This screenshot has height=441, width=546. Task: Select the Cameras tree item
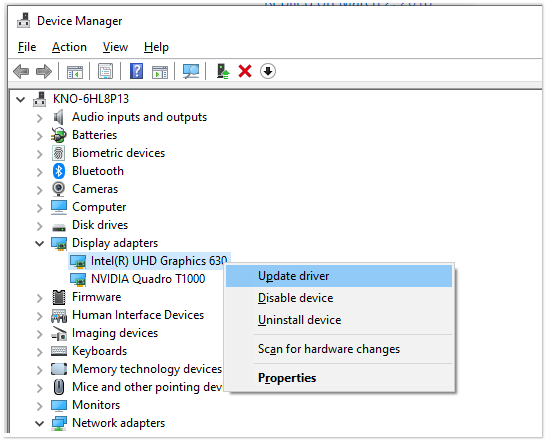95,189
